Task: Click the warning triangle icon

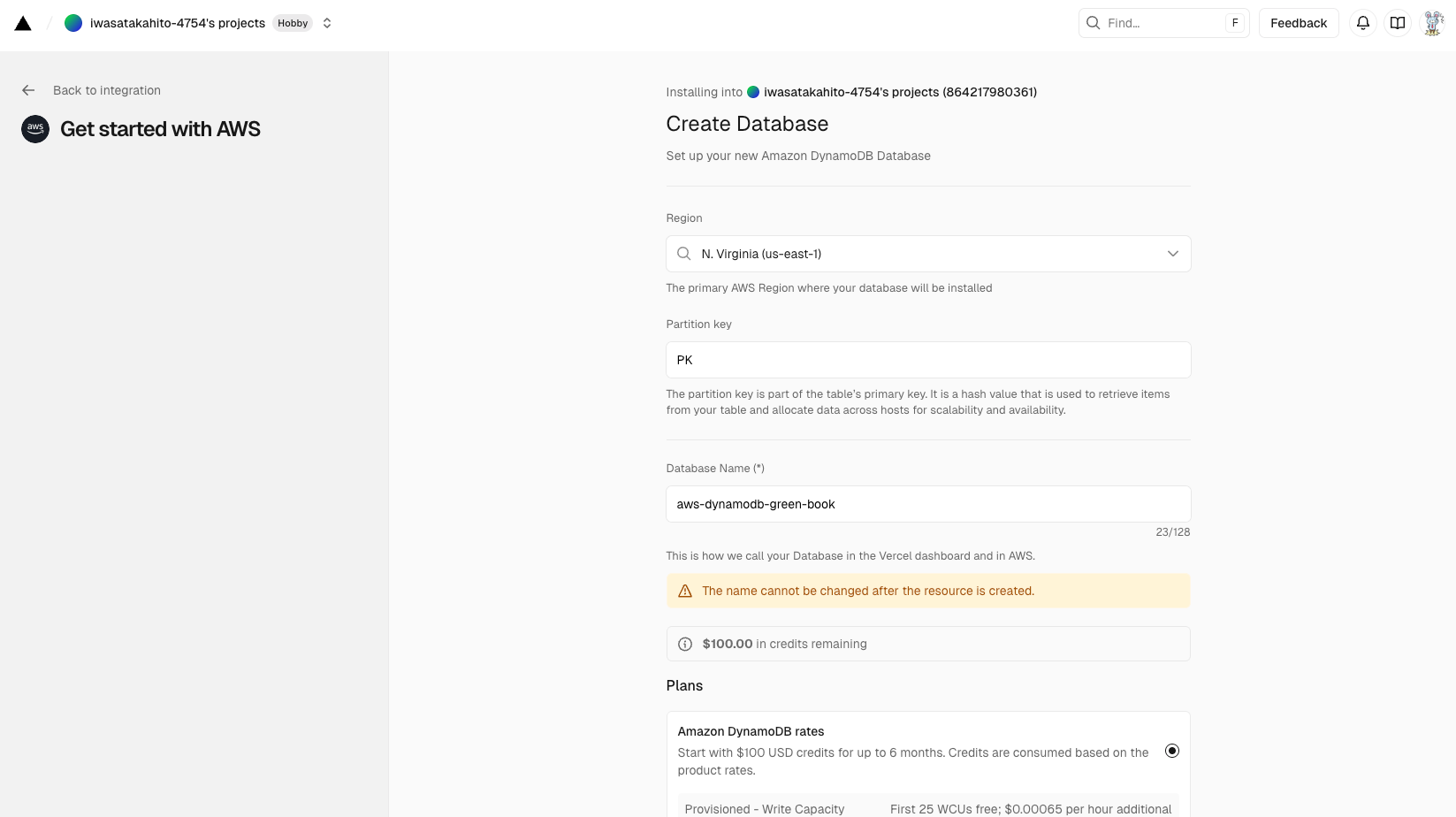Action: (685, 591)
